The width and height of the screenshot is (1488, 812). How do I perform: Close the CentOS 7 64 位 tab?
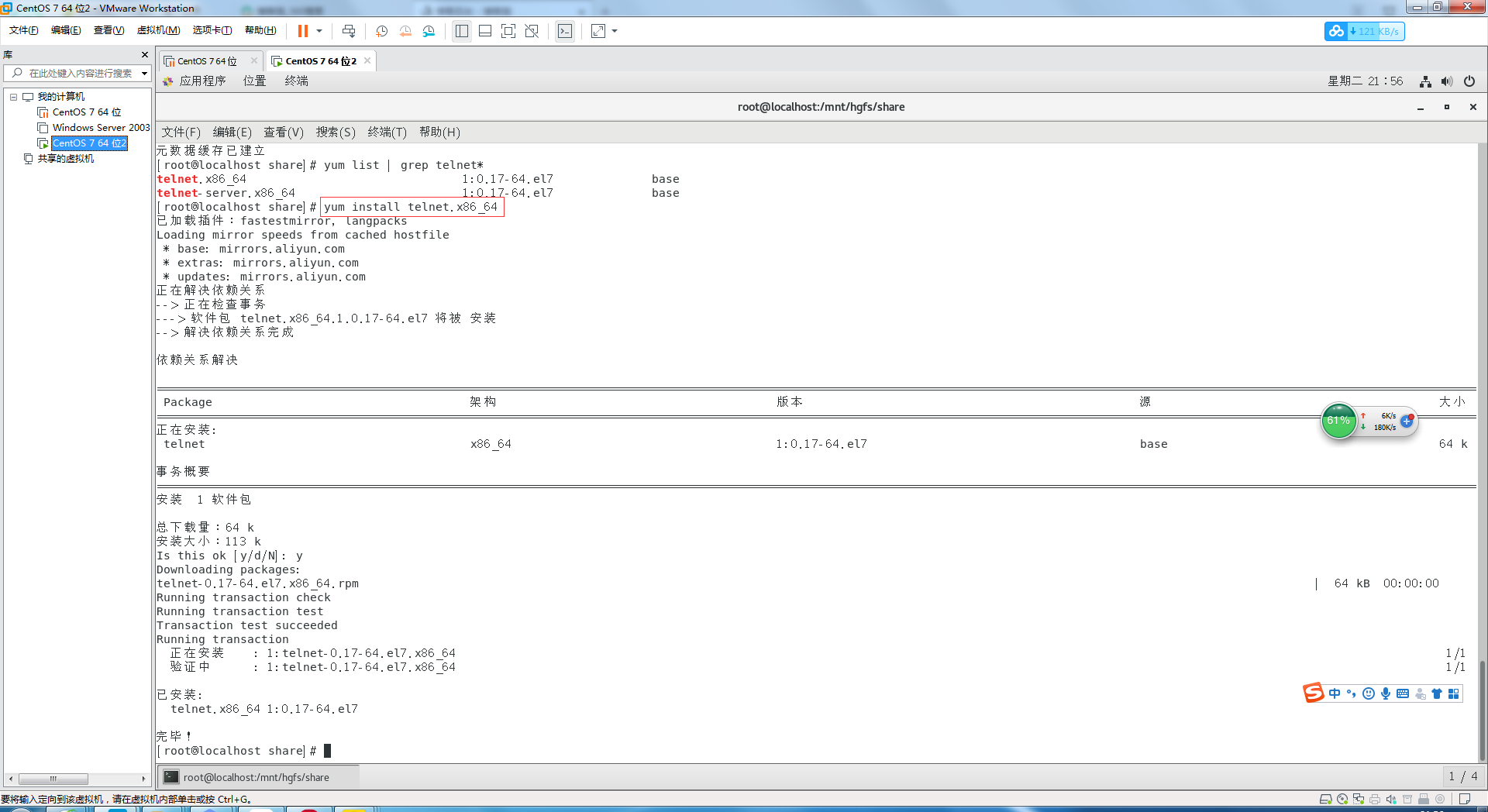[254, 60]
